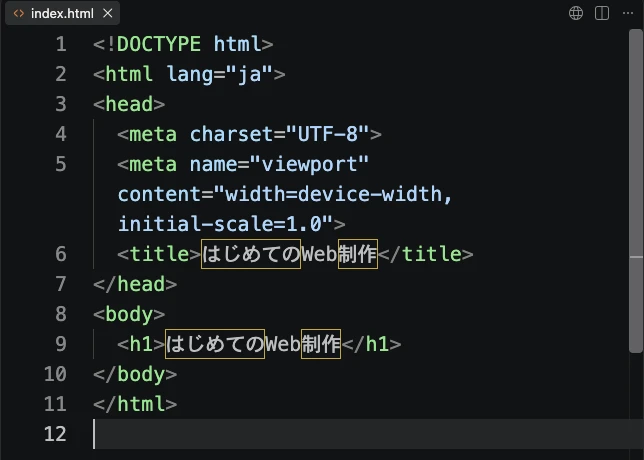This screenshot has width=644, height=460.
Task: Click line number 12 in the gutter
Action: pos(55,434)
